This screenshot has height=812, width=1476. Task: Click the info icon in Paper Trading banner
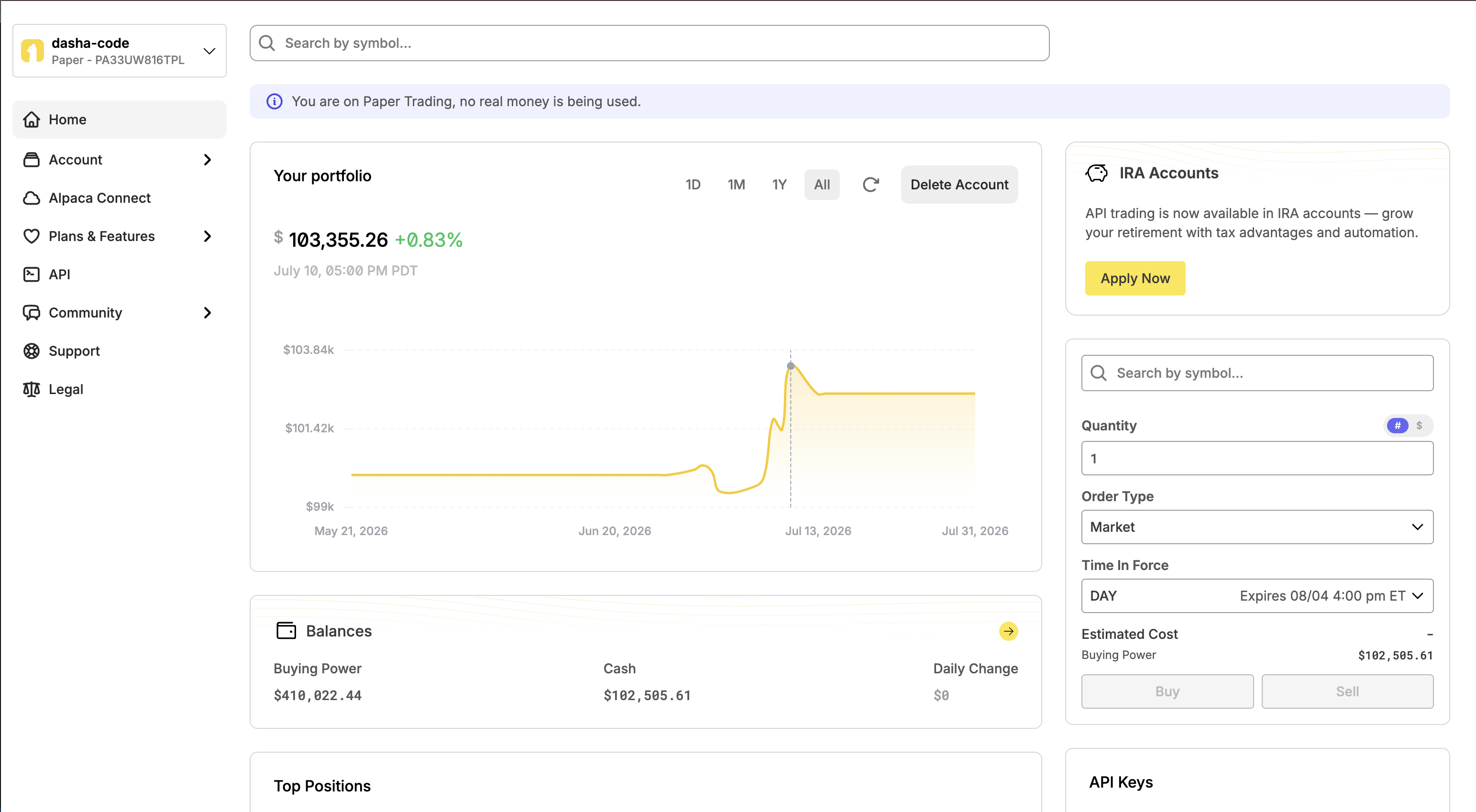pos(275,101)
